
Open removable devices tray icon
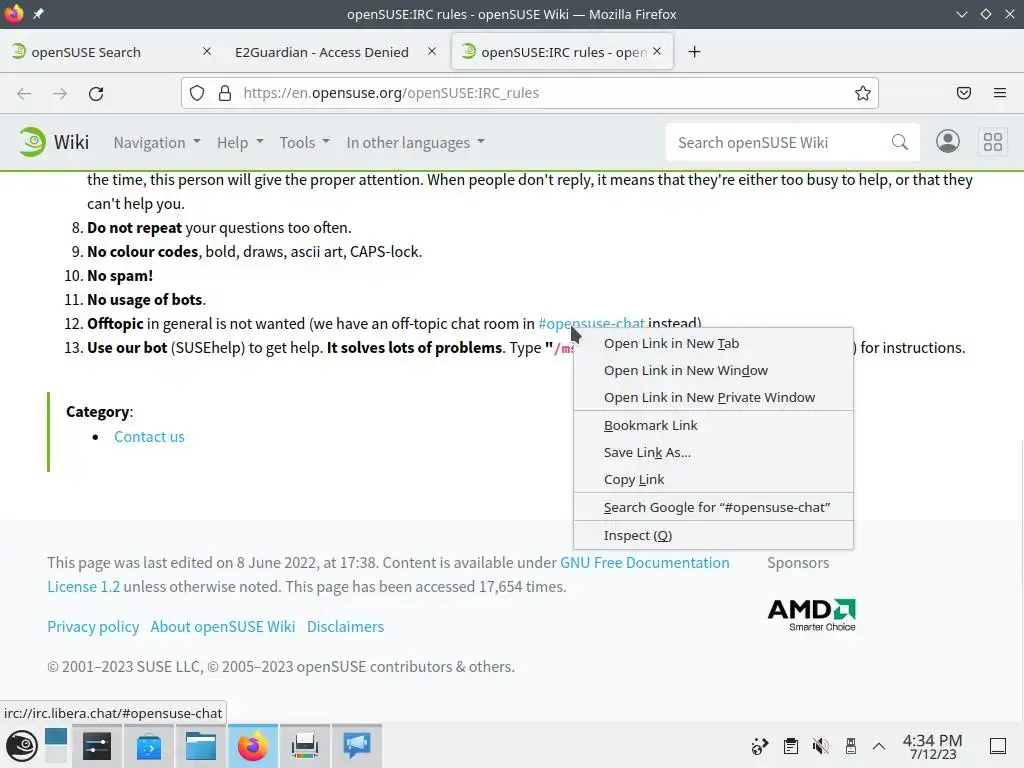pyautogui.click(x=850, y=746)
